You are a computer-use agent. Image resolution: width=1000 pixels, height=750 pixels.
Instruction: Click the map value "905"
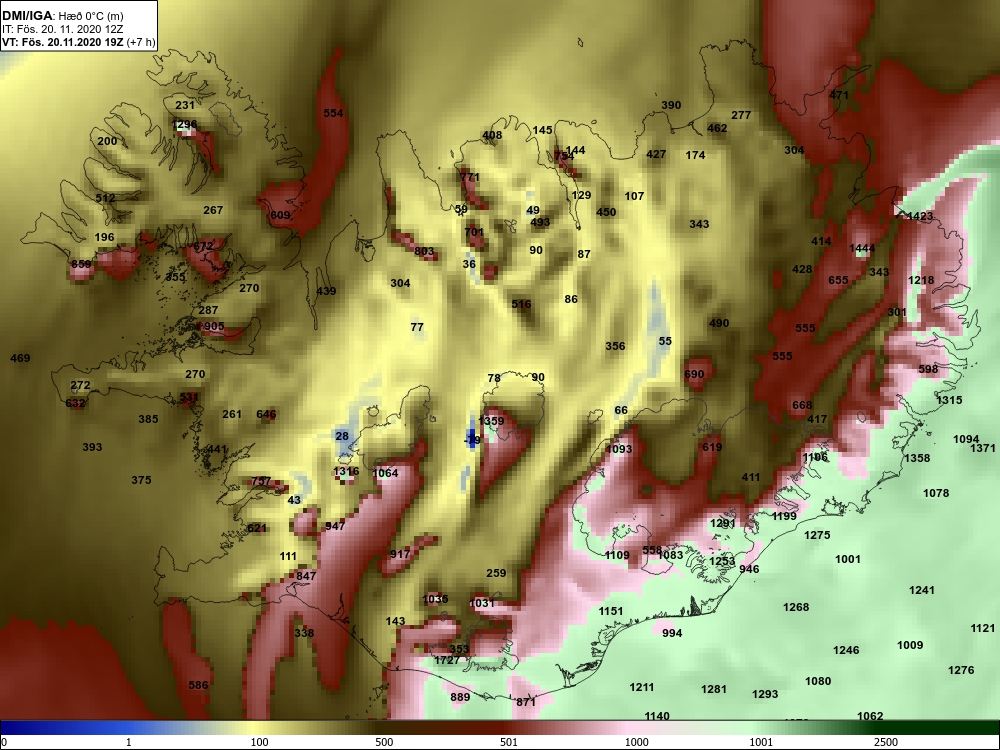coord(214,327)
